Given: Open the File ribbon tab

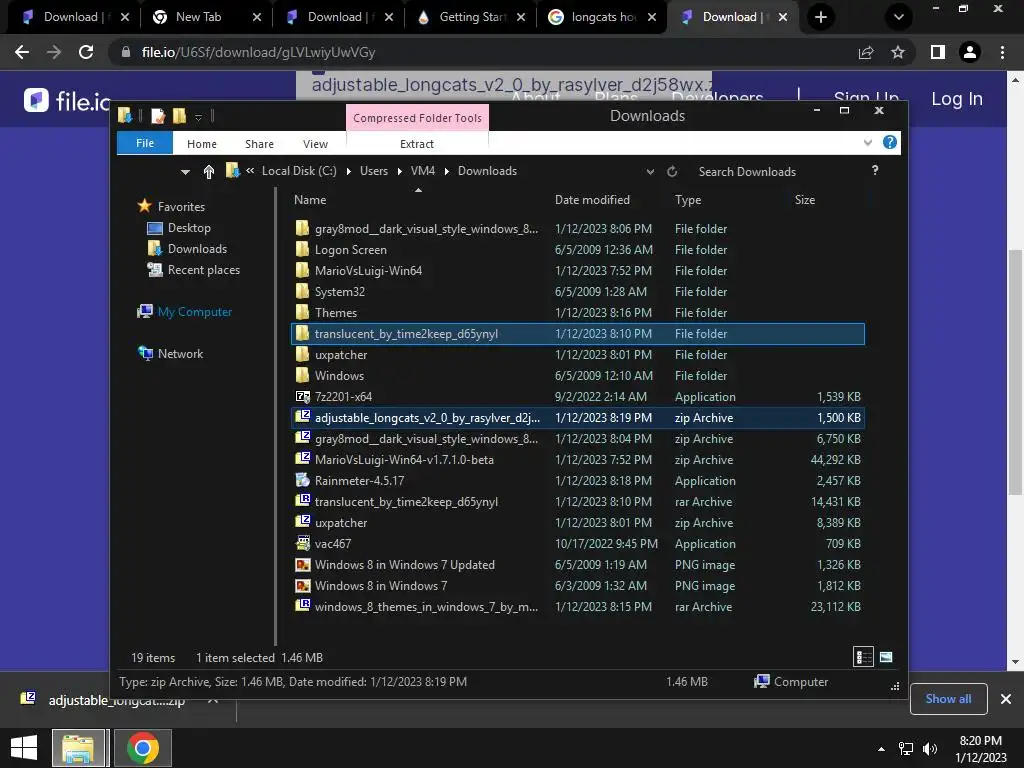Looking at the screenshot, I should (144, 143).
